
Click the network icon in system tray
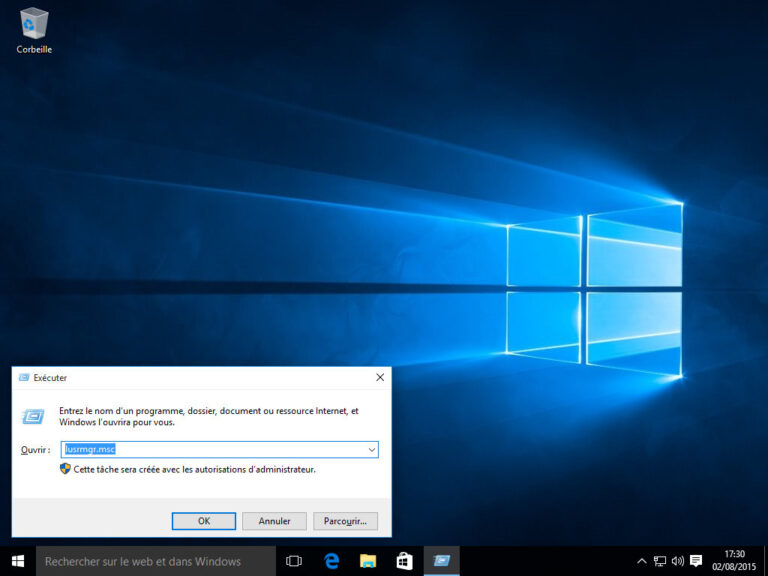660,561
